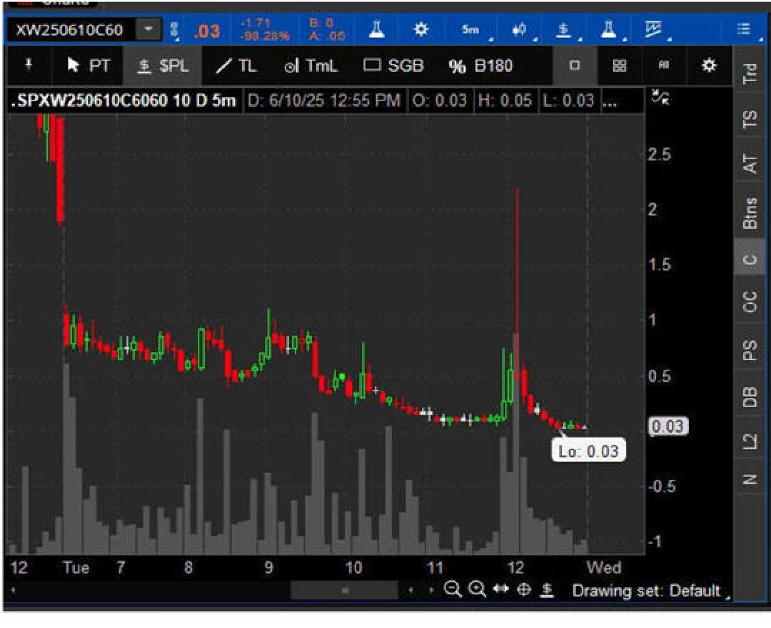Choose the SGB rectangle drawing tool
The height and width of the screenshot is (628, 771).
(x=392, y=66)
